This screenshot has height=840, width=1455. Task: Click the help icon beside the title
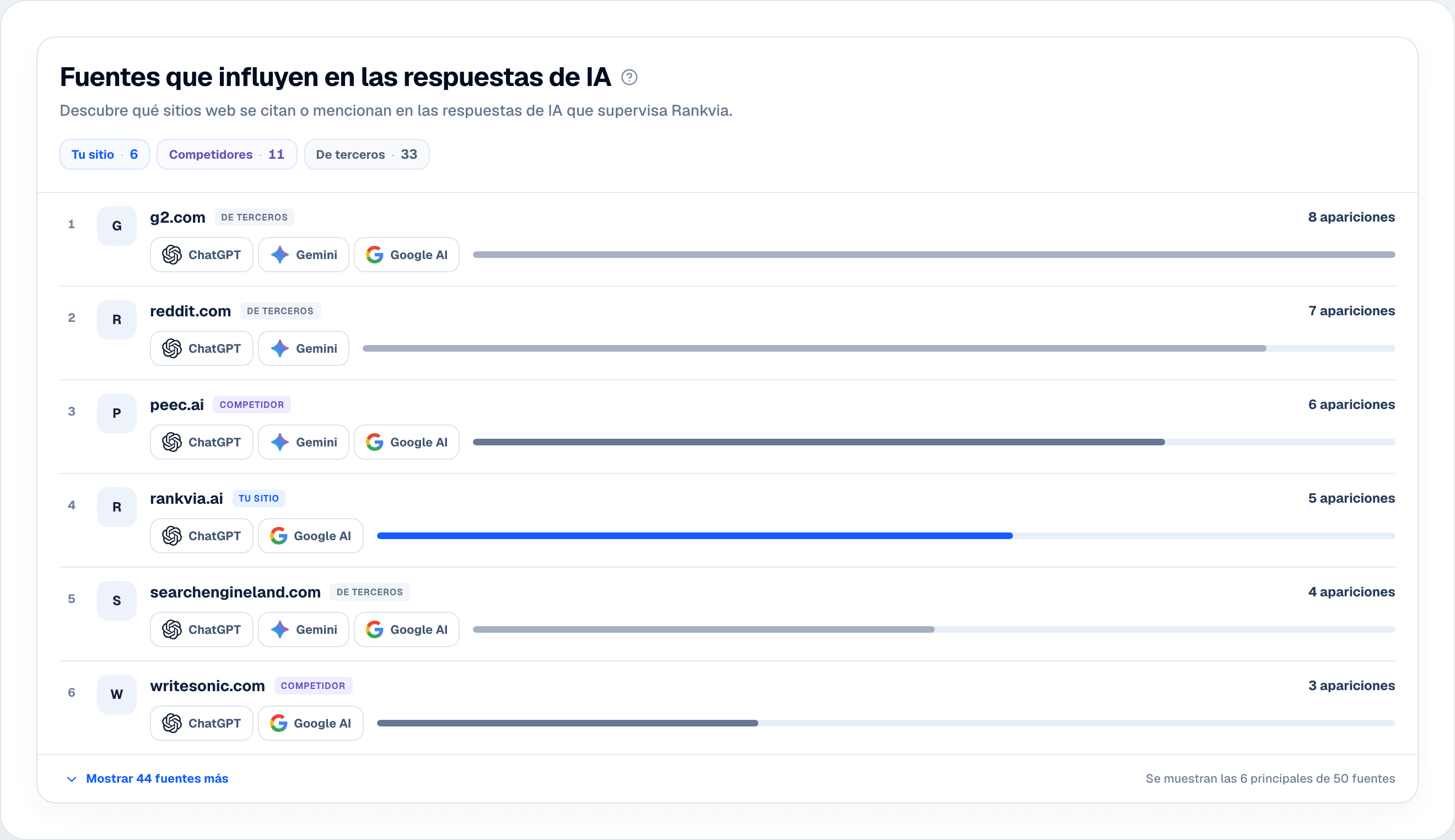pyautogui.click(x=629, y=77)
